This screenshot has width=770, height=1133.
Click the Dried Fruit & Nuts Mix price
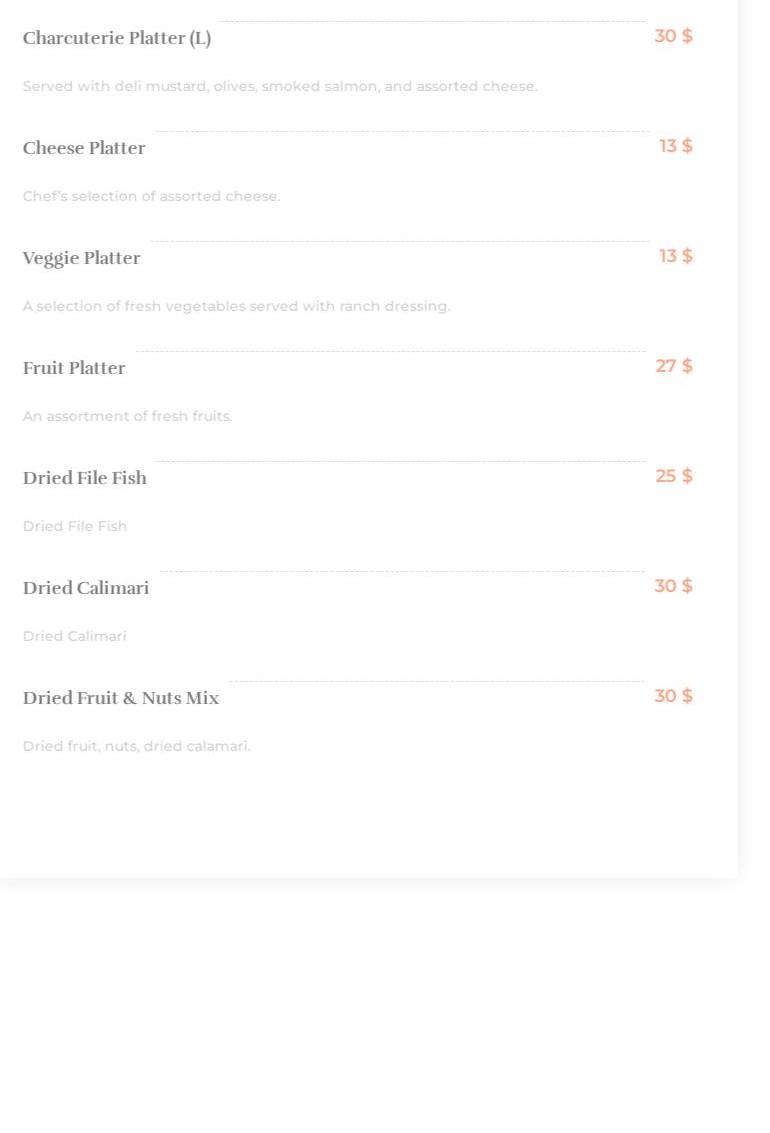click(673, 697)
